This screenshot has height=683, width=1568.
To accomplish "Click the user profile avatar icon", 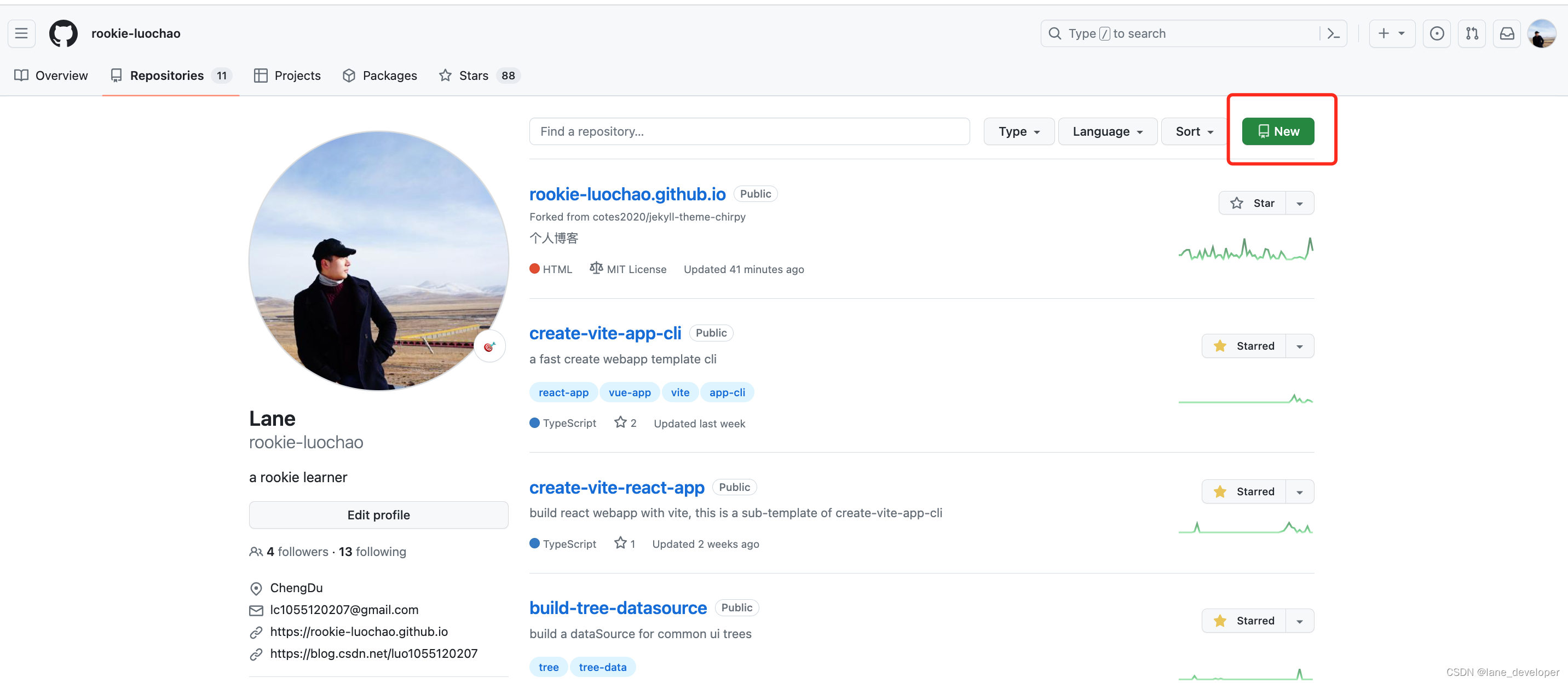I will tap(1543, 33).
